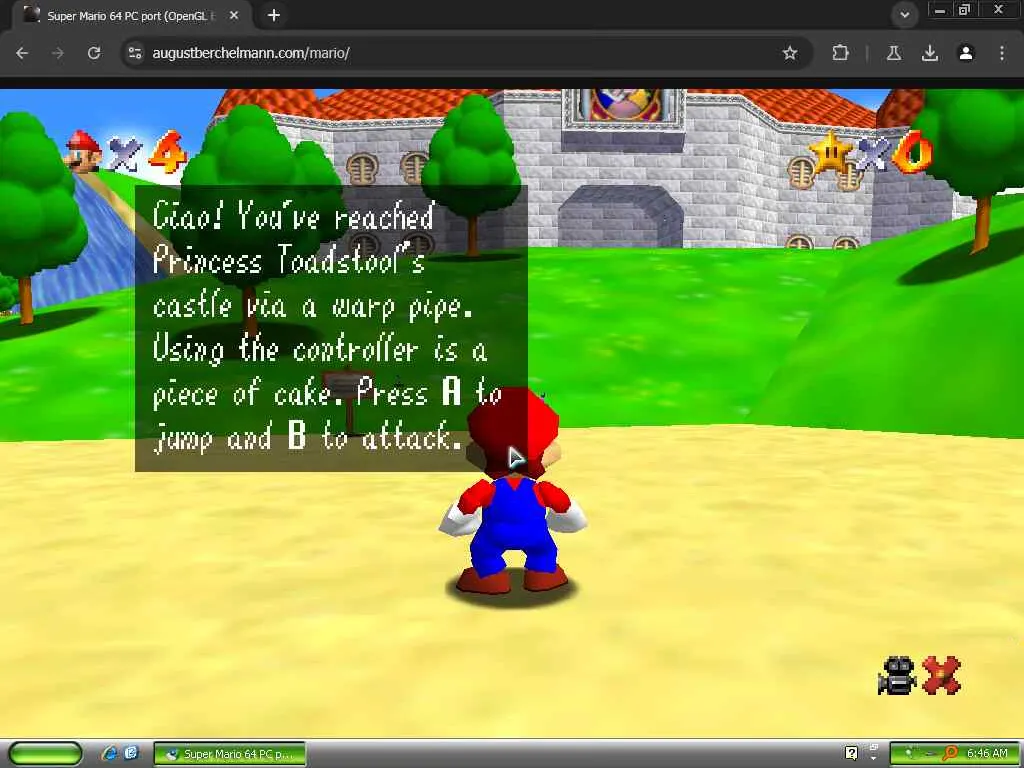
Task: Click the 6:46 AM system clock
Action: coord(986,754)
